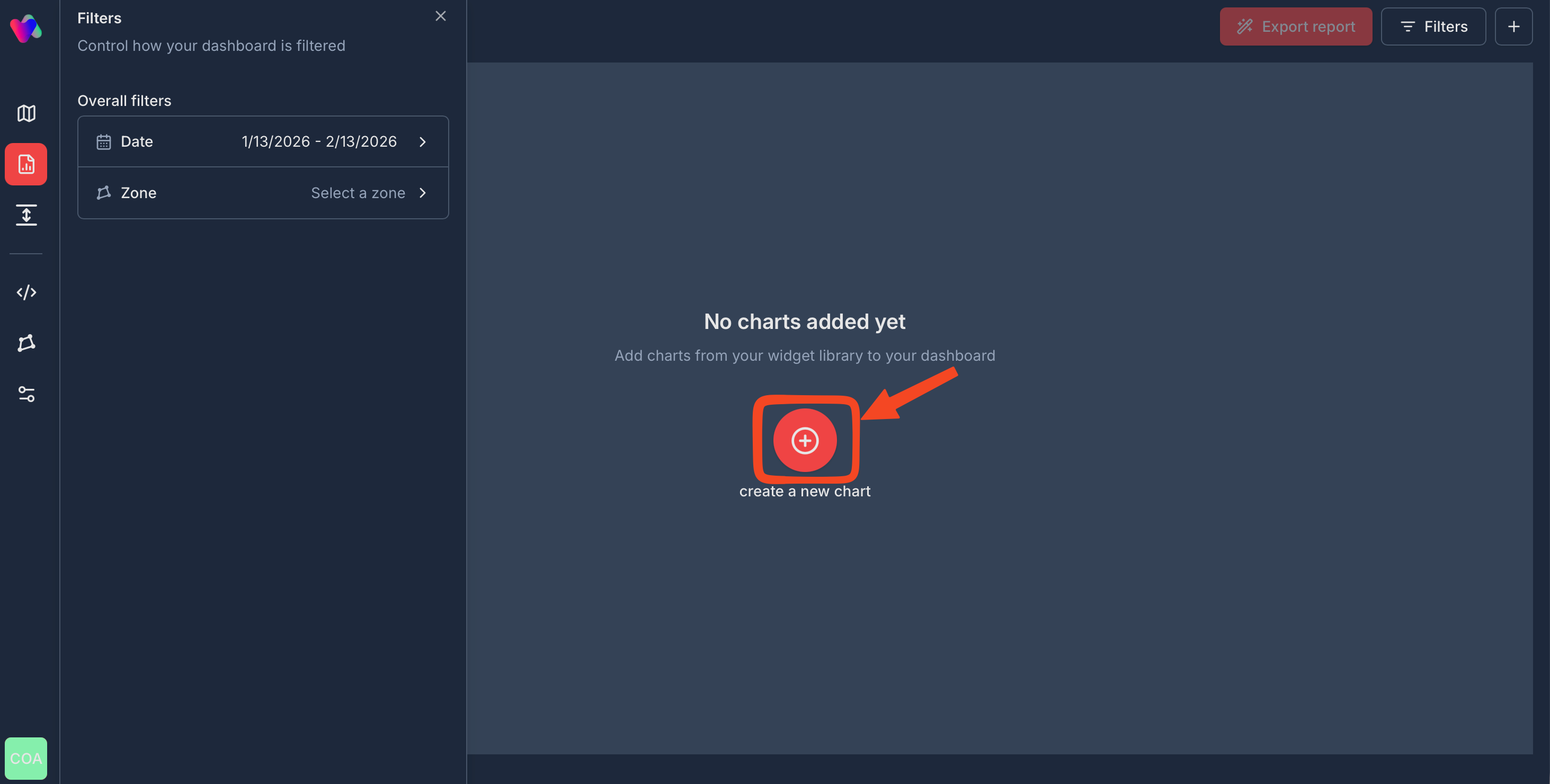Open the Select a zone dropdown
The width and height of the screenshot is (1550, 784).
point(358,192)
